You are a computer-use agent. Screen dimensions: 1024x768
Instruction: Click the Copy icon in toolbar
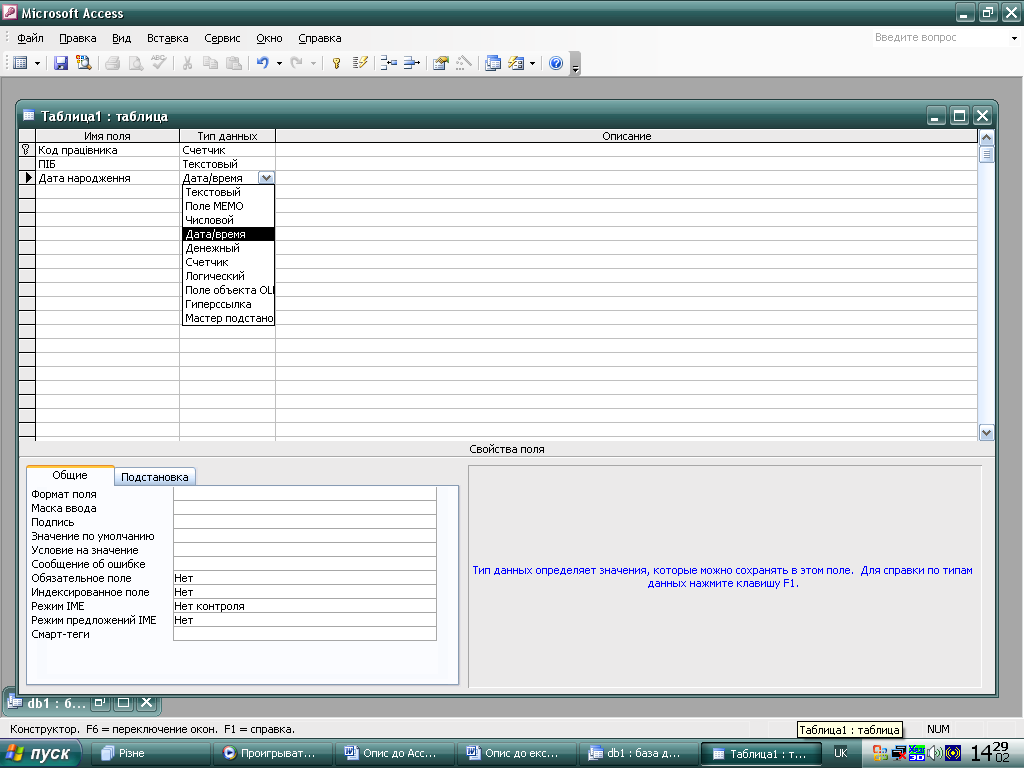point(210,63)
